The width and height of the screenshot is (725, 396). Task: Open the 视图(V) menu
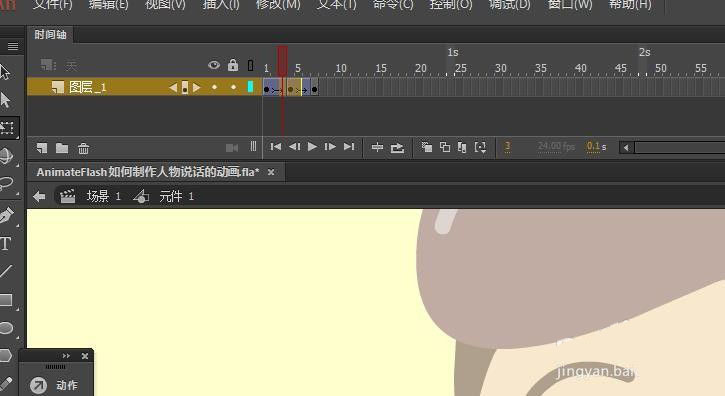[x=165, y=5]
